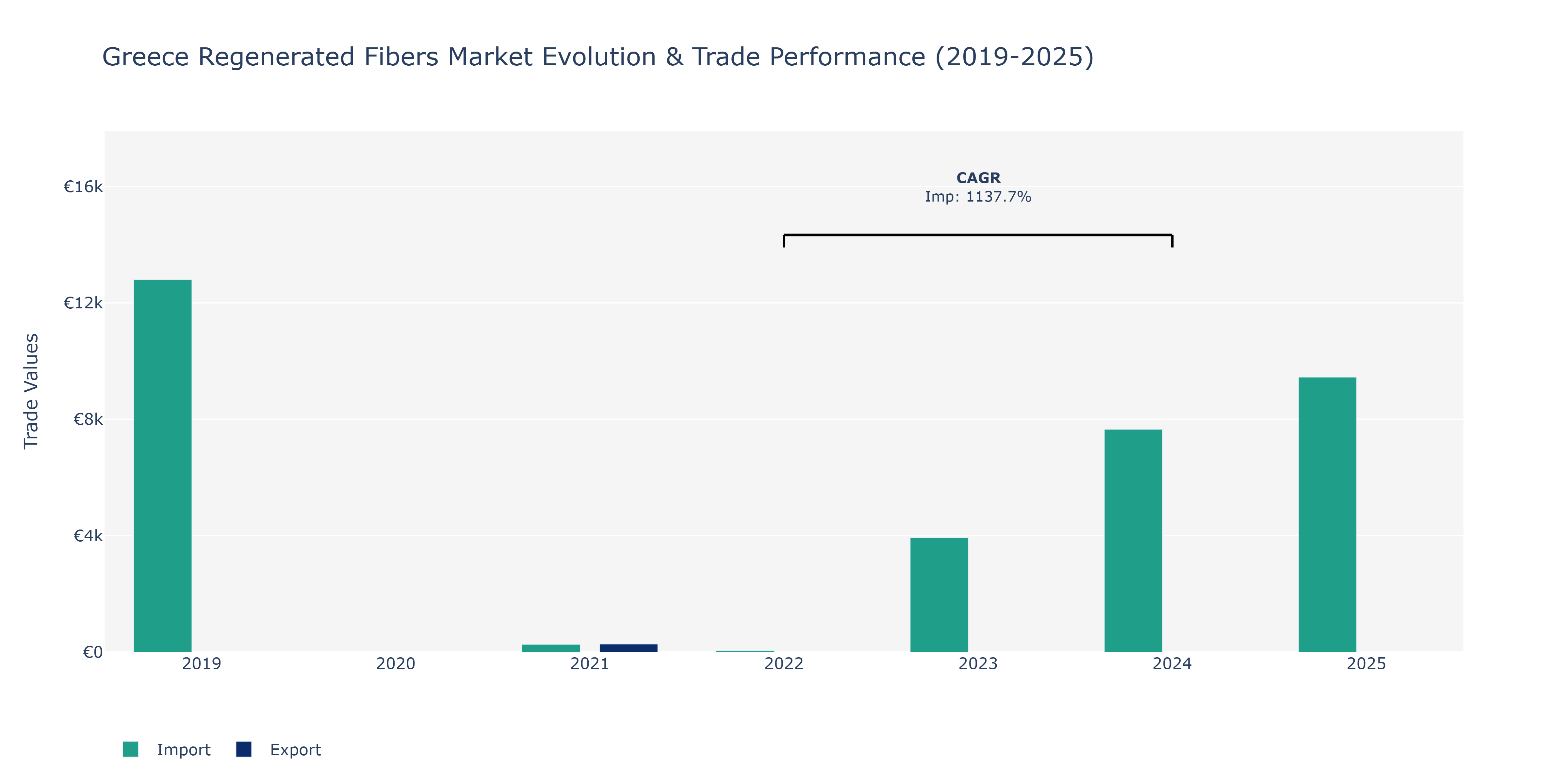This screenshot has height=784, width=1568.
Task: Toggle the Import legend entry
Action: point(166,749)
